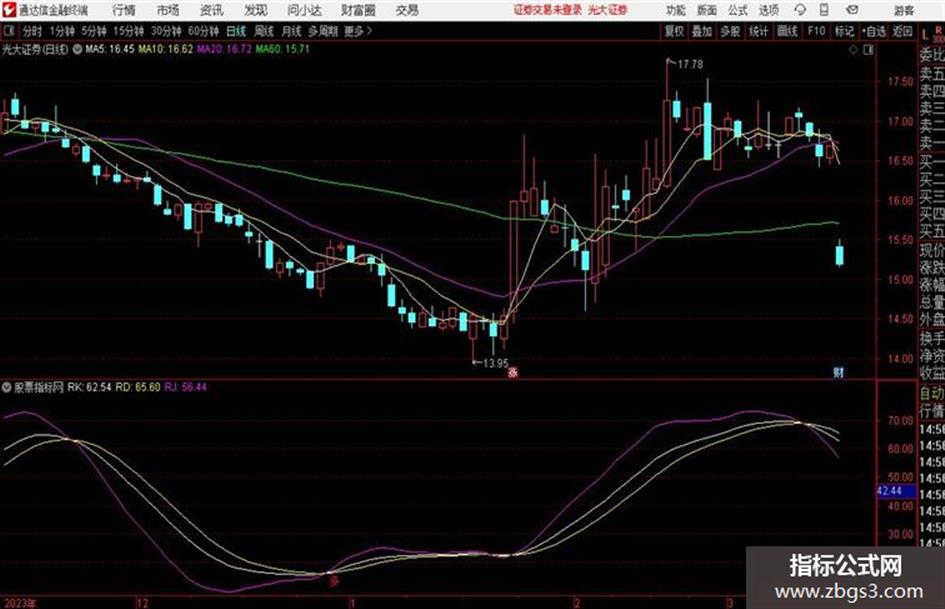The height and width of the screenshot is (609, 945).
Task: Click the diamond icon above the chart
Action: coord(853,50)
